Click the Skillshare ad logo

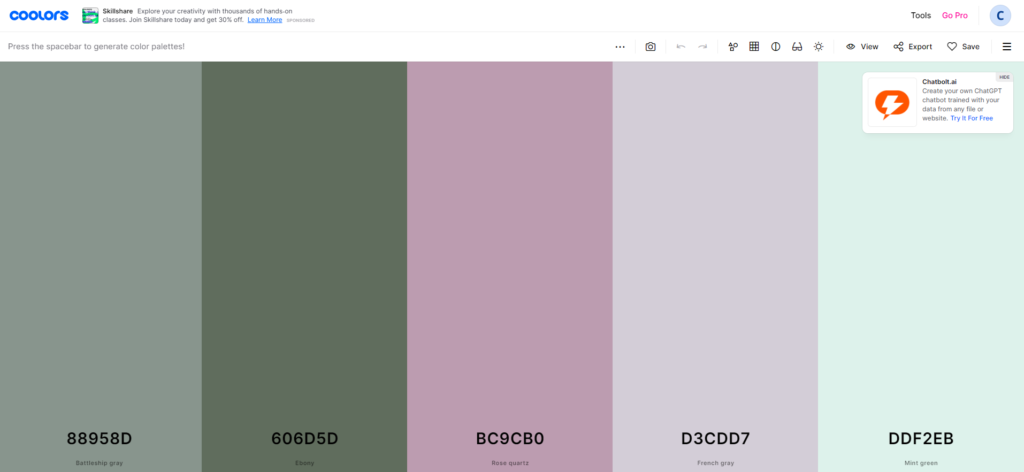90,16
